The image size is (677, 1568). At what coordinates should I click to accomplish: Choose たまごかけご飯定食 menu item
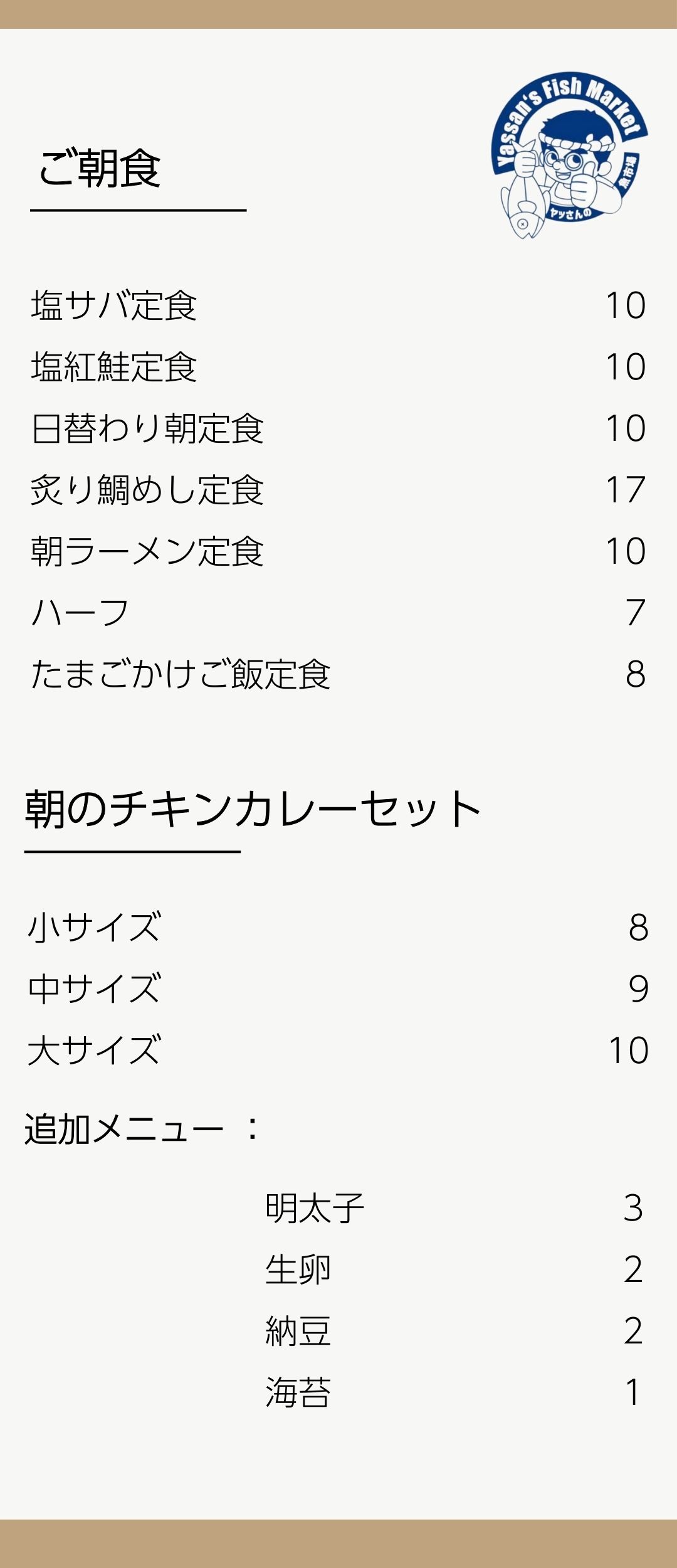181,674
